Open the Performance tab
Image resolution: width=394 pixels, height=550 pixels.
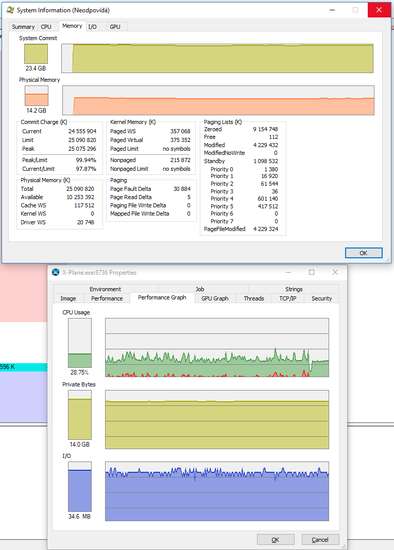(x=107, y=299)
